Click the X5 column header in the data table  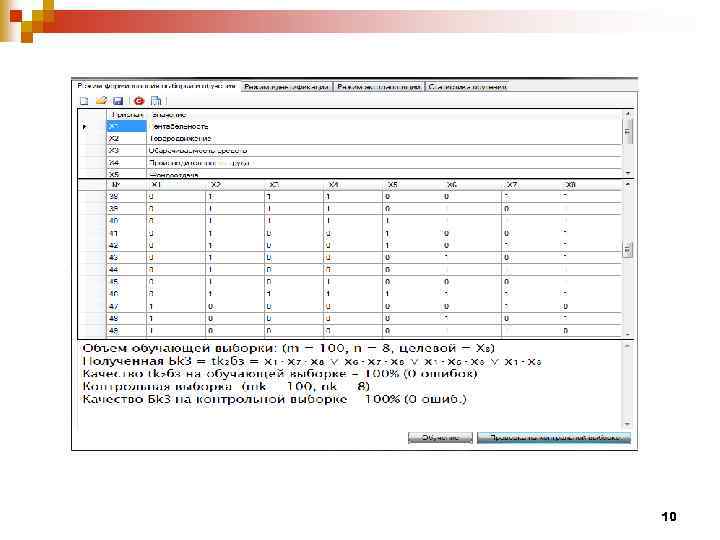pyautogui.click(x=412, y=185)
